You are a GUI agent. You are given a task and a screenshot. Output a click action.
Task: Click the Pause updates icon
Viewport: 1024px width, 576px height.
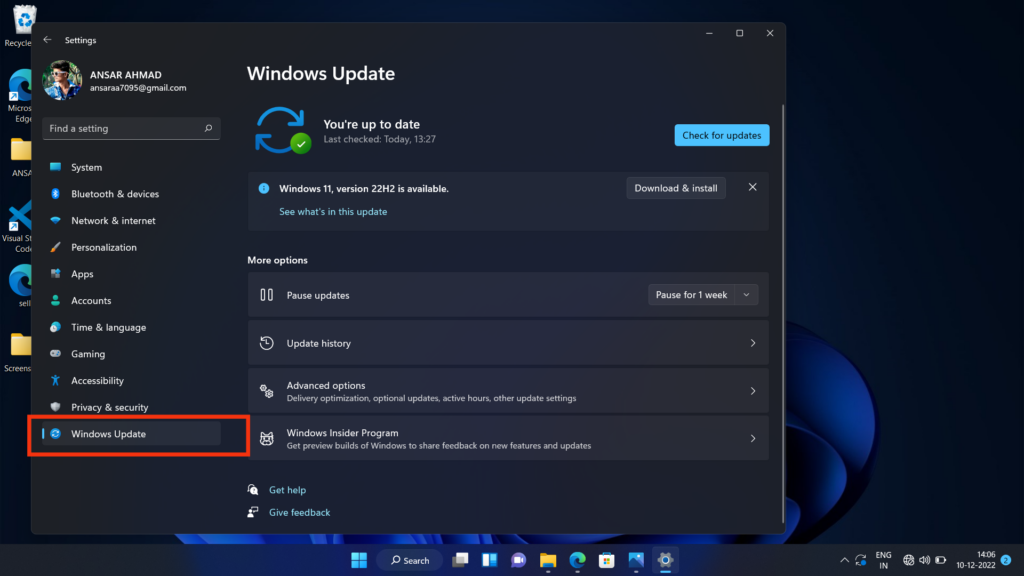(266, 295)
